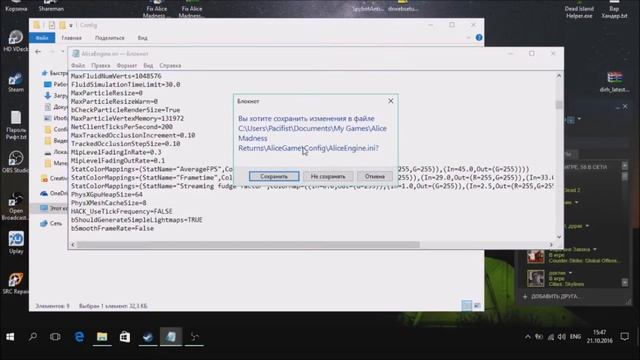
Task: Open the Notepad Вид menu
Action: (148, 65)
